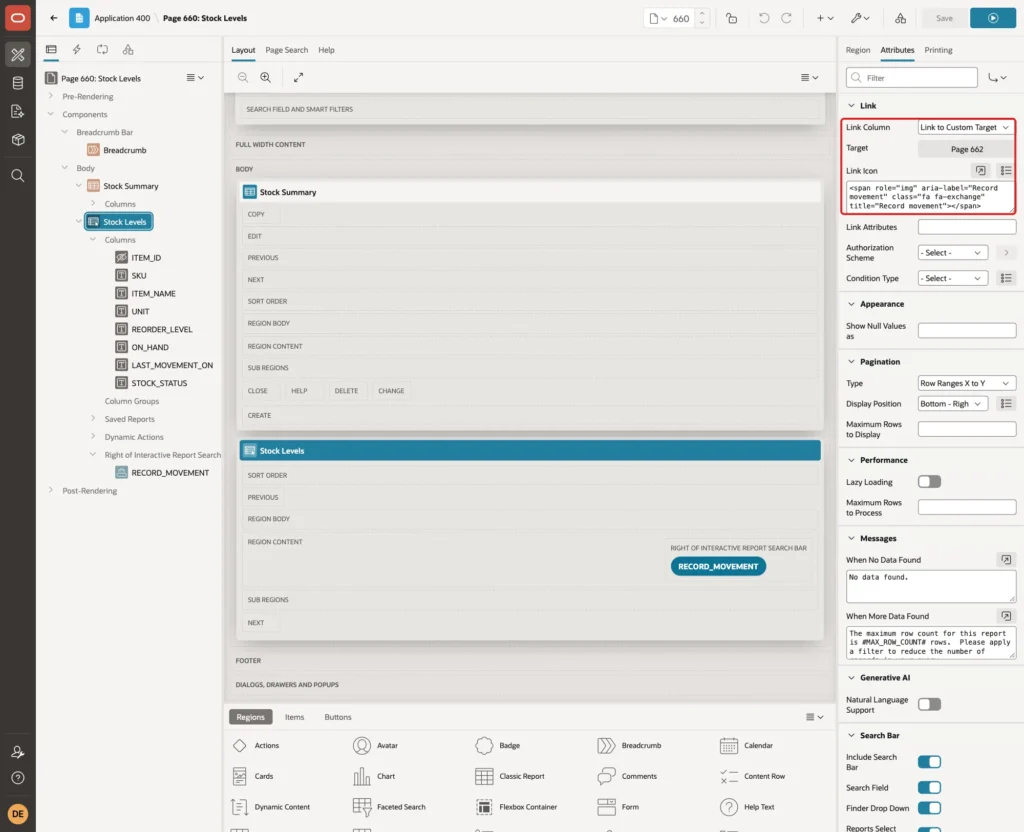Undo the last change

763,18
